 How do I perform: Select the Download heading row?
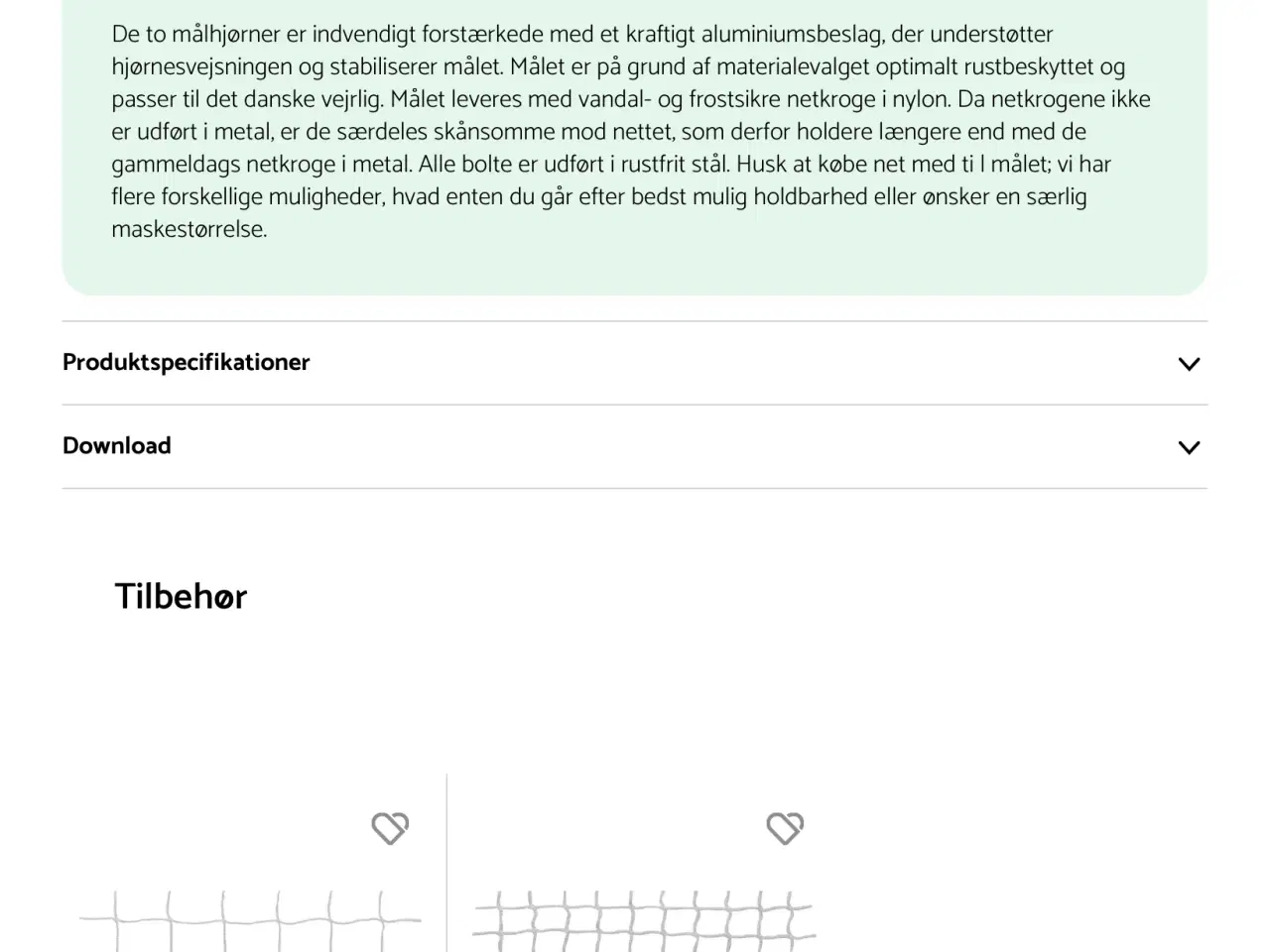[116, 445]
